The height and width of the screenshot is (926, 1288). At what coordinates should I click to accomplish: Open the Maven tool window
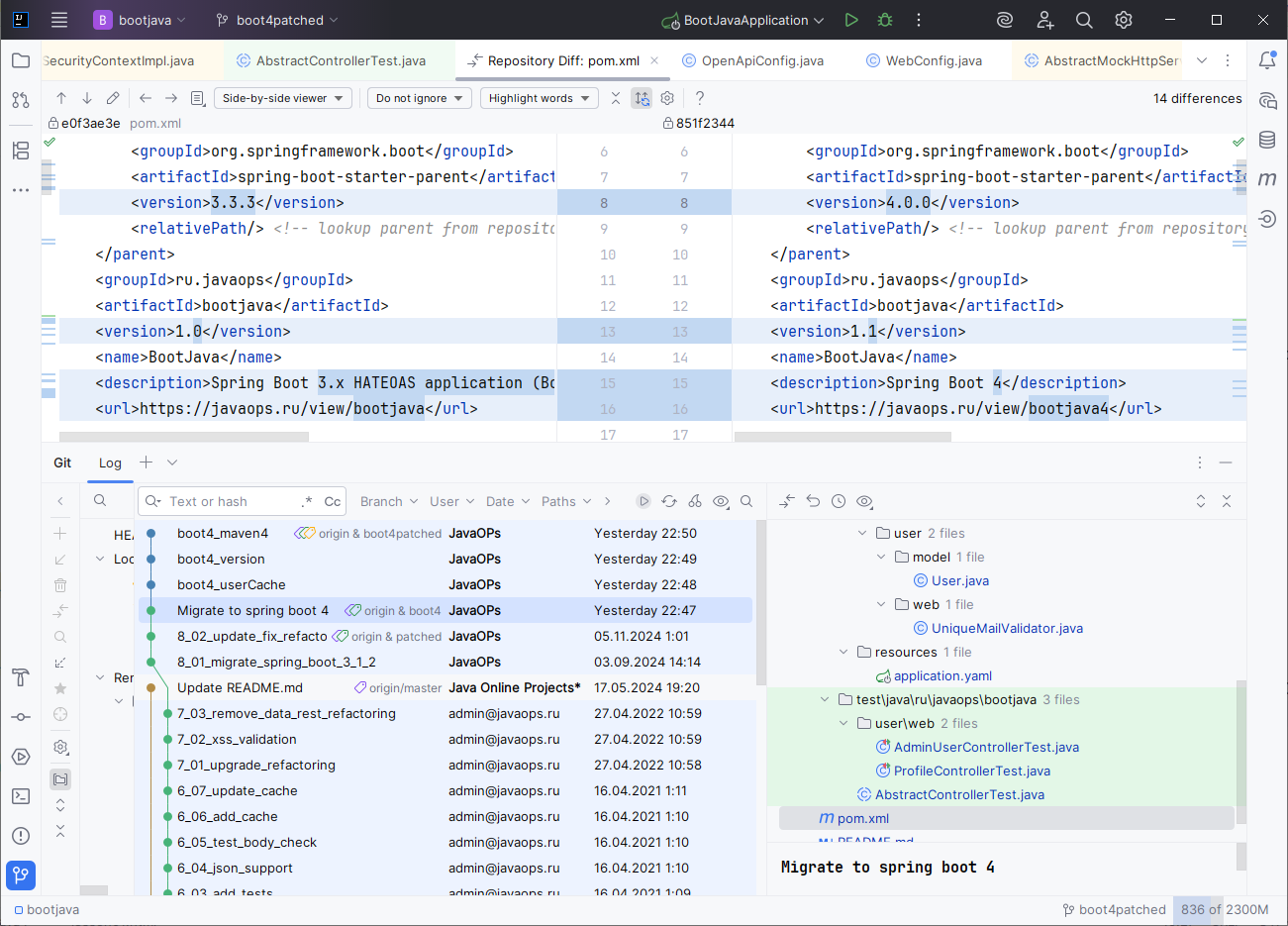1267,179
